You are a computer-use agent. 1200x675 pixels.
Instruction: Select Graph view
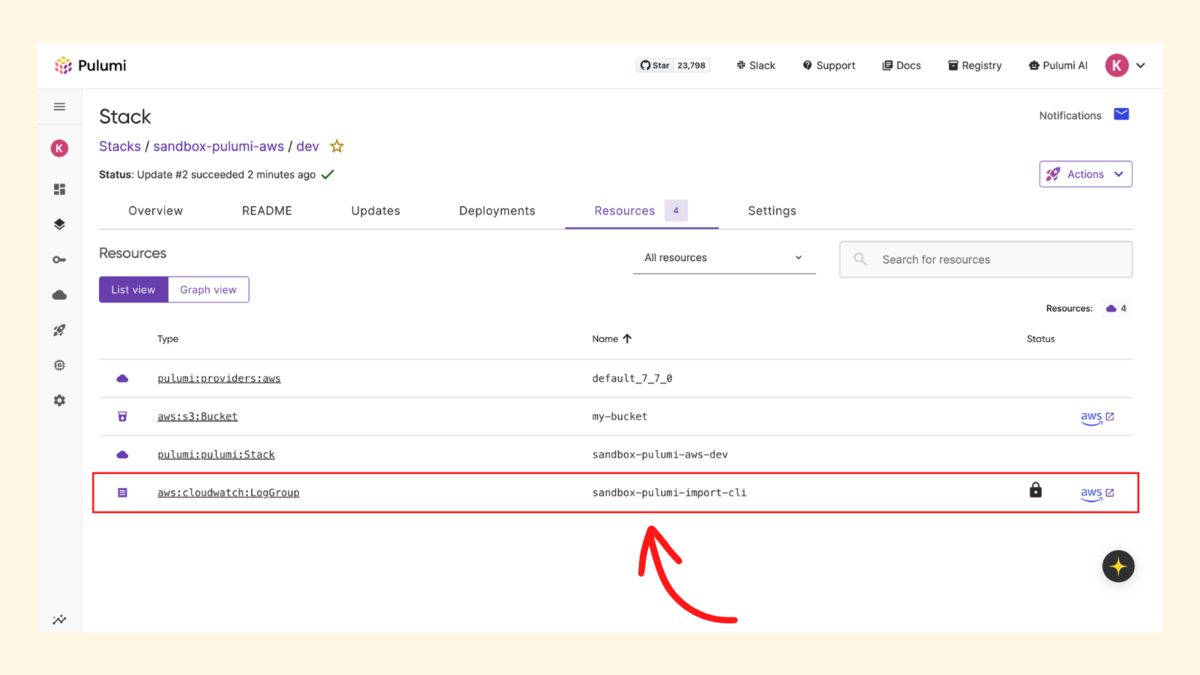208,290
